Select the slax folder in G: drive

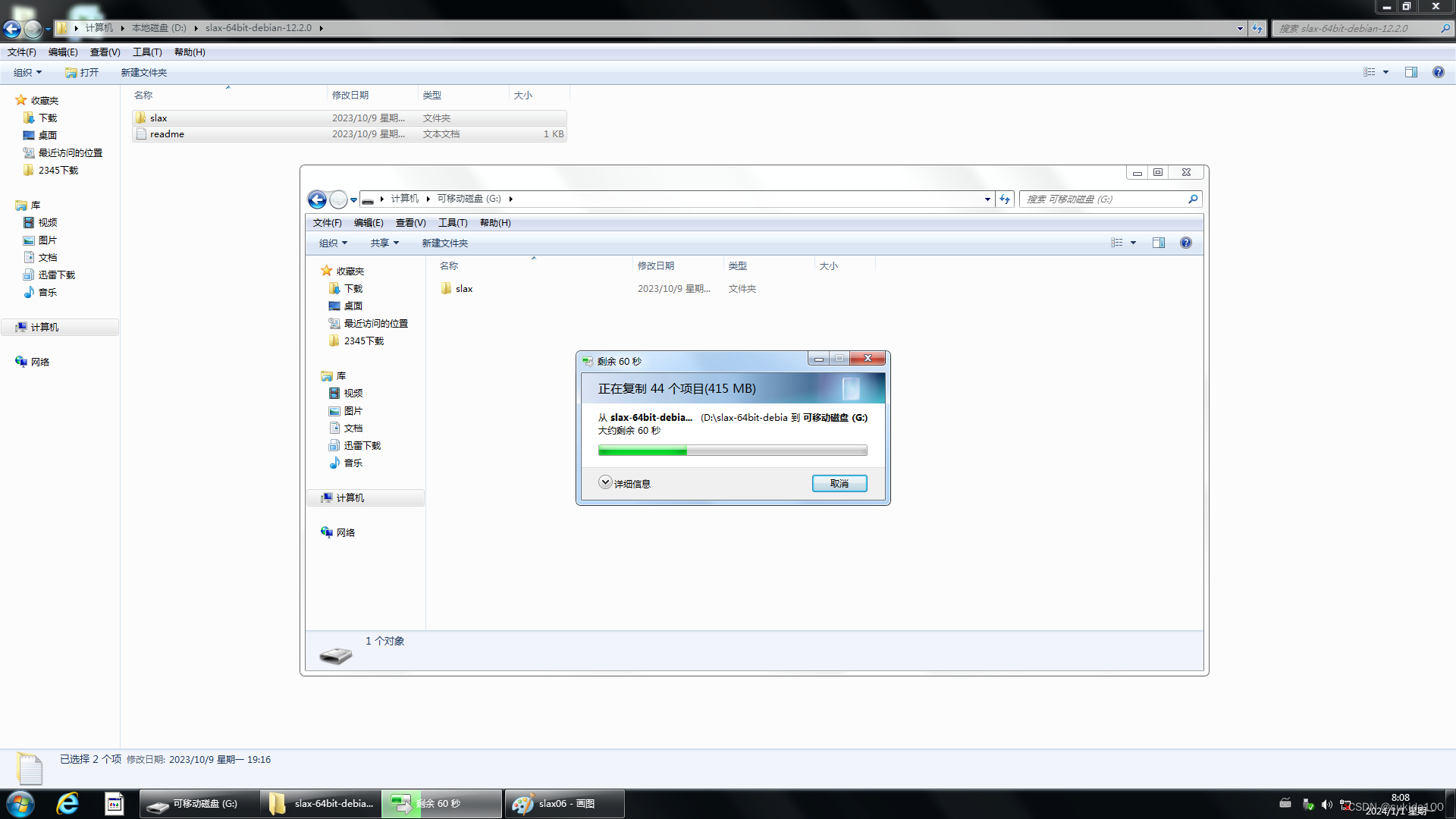pyautogui.click(x=464, y=289)
